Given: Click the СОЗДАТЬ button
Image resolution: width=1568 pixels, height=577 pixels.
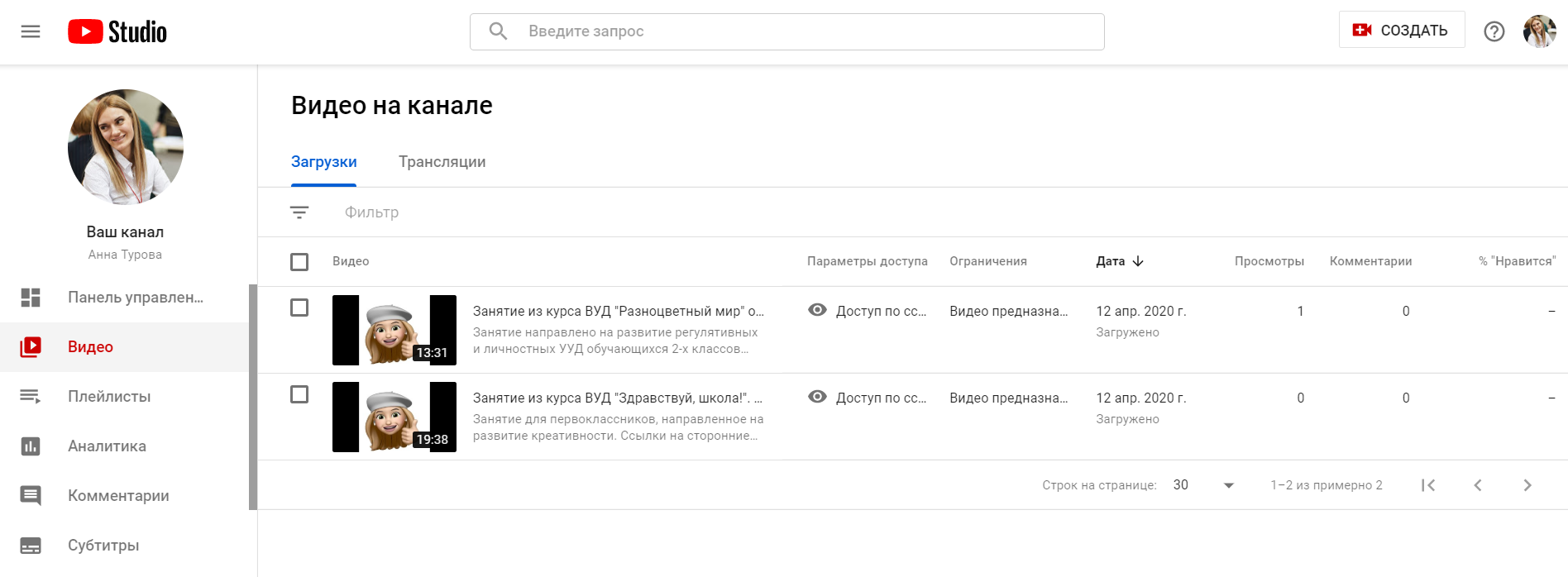Looking at the screenshot, I should pos(1401,31).
